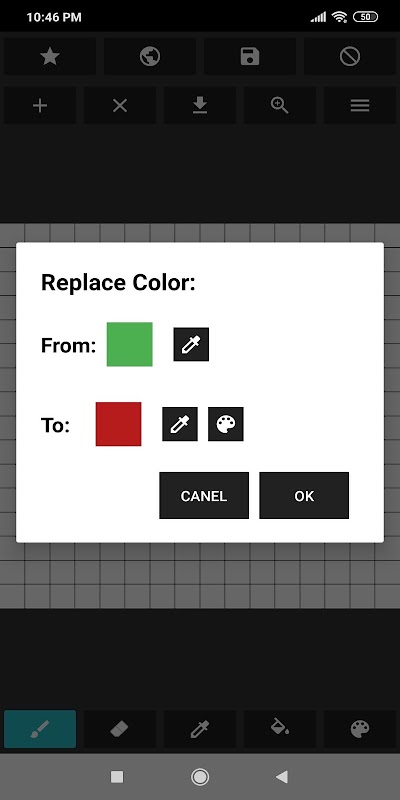Select the brush tool in bottom bar
Viewport: 400px width, 800px height.
[x=40, y=729]
